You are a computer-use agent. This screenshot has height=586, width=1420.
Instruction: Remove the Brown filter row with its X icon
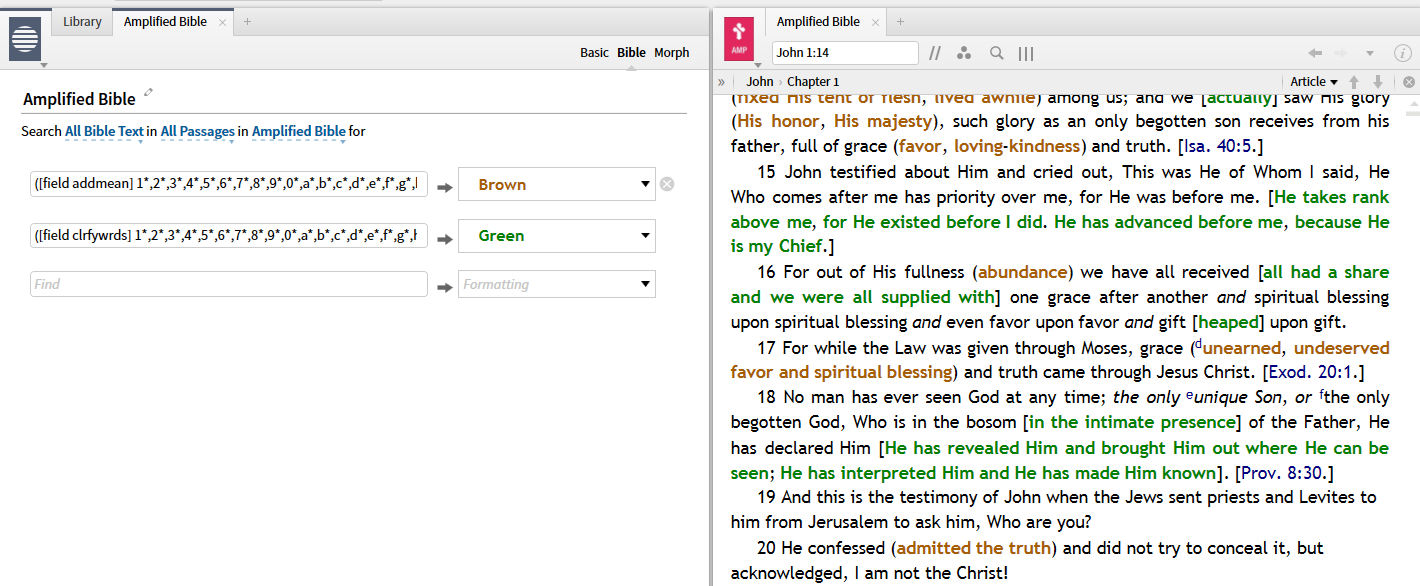[667, 184]
